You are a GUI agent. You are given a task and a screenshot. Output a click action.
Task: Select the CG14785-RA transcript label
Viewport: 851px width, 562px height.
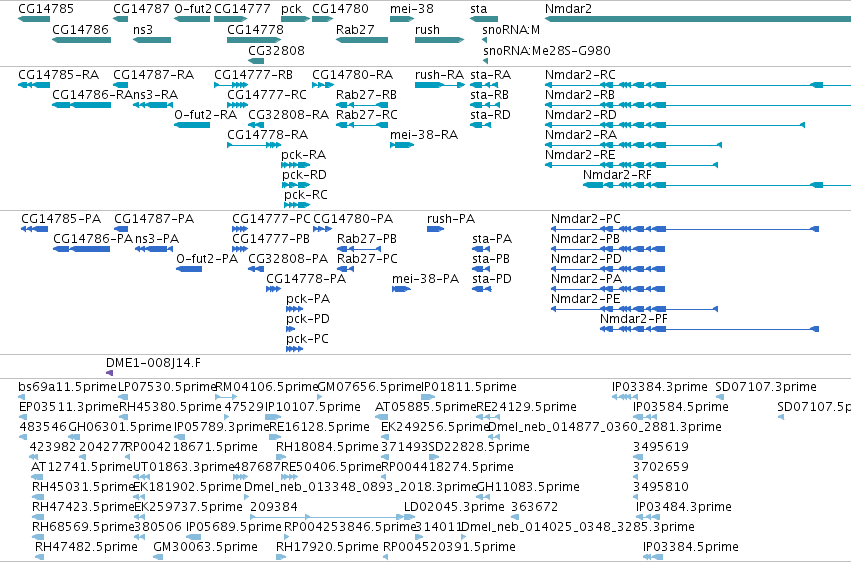pos(58,75)
